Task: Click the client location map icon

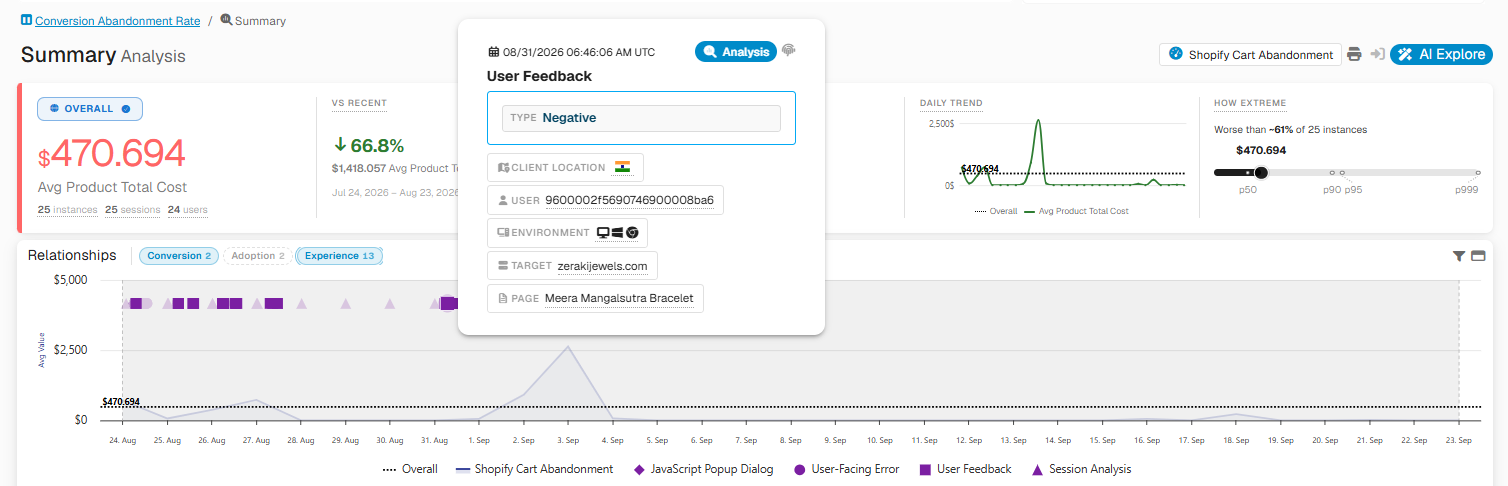Action: point(503,168)
